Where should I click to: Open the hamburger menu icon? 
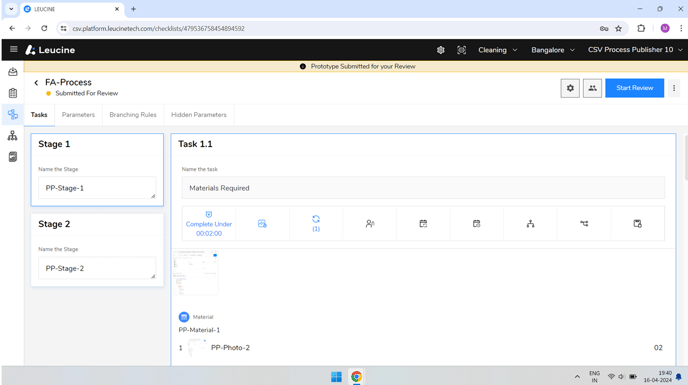(14, 49)
